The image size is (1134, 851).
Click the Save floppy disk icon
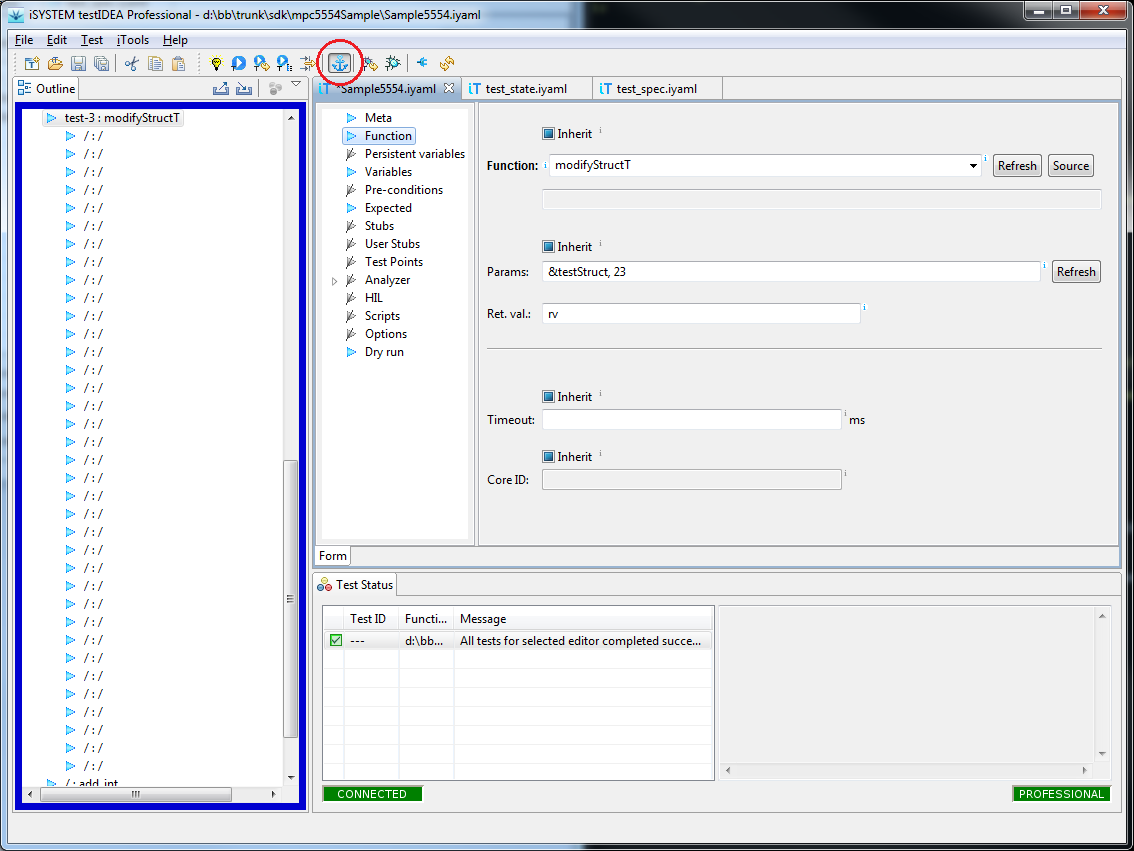78,64
